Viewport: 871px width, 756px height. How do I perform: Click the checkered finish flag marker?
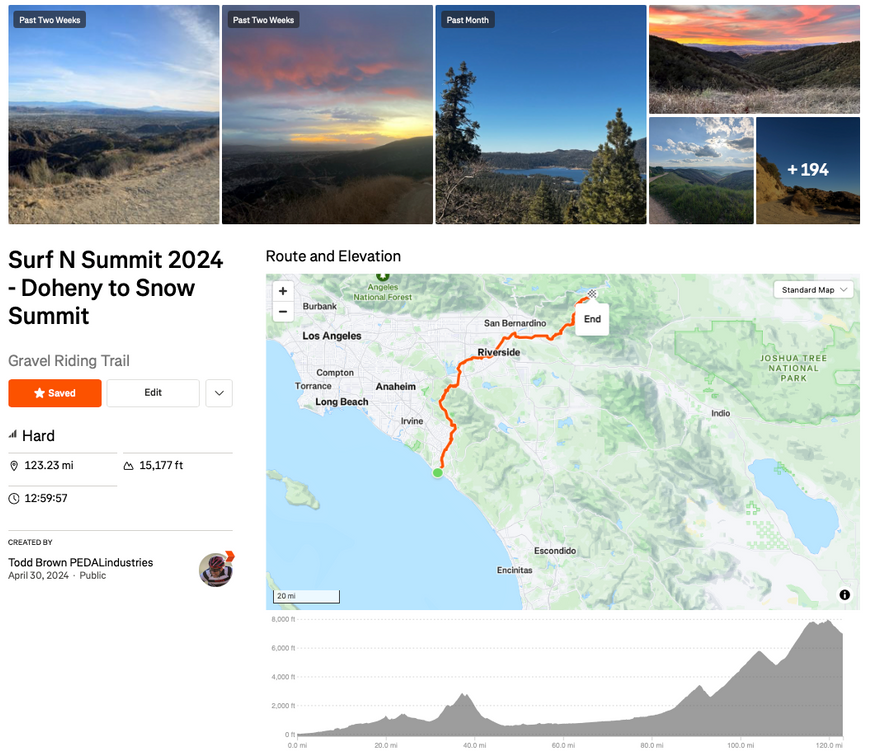click(592, 294)
